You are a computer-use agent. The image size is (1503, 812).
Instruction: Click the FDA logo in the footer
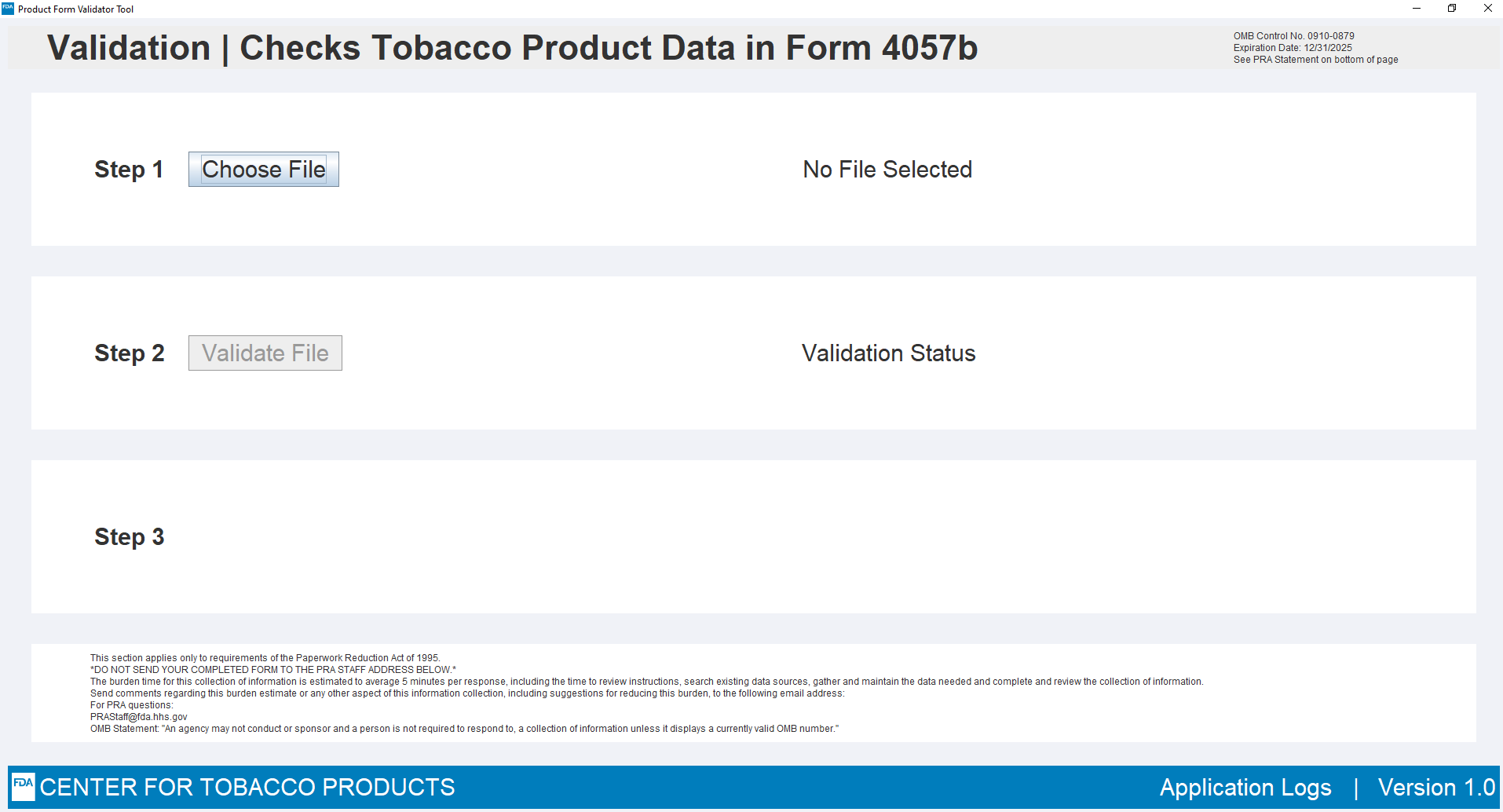24,786
